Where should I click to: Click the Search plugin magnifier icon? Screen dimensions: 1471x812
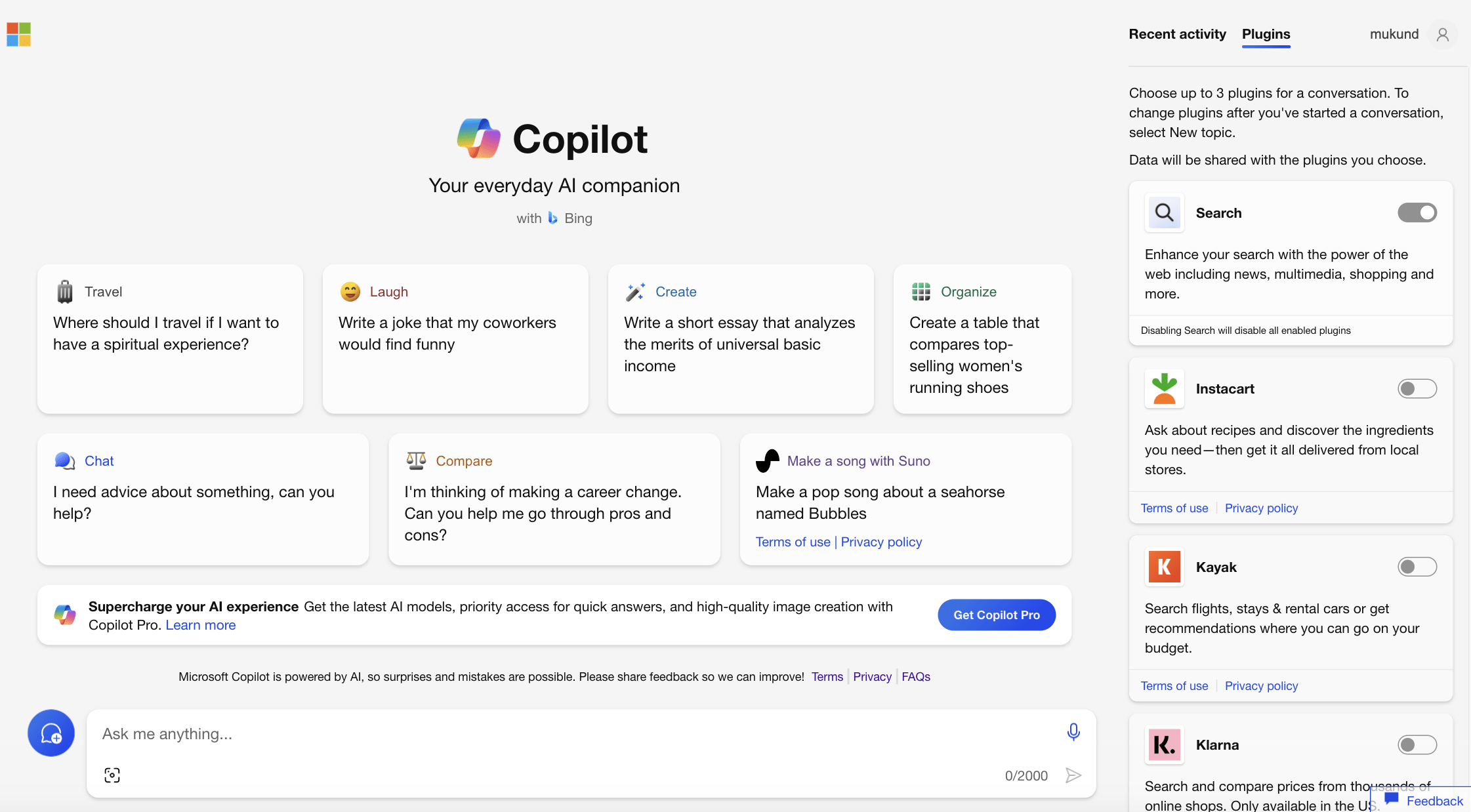1164,211
